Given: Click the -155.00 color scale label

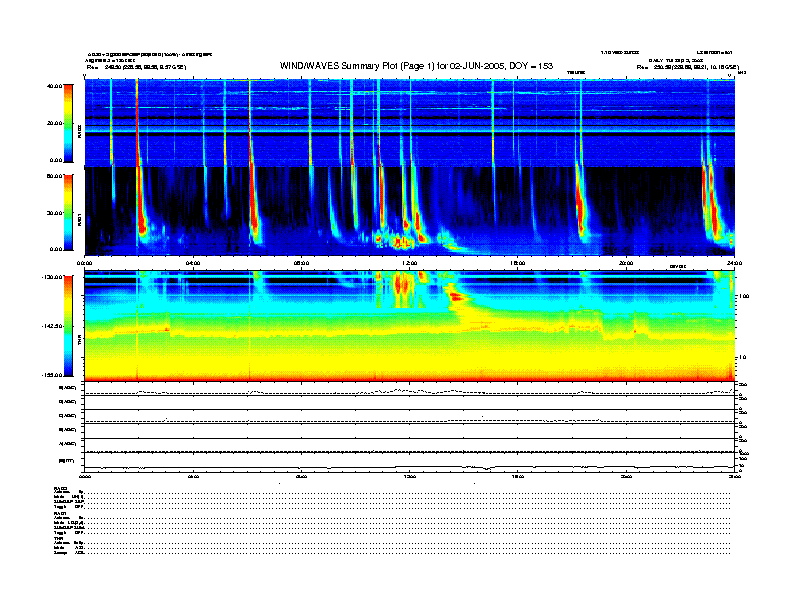Looking at the screenshot, I should click(52, 375).
